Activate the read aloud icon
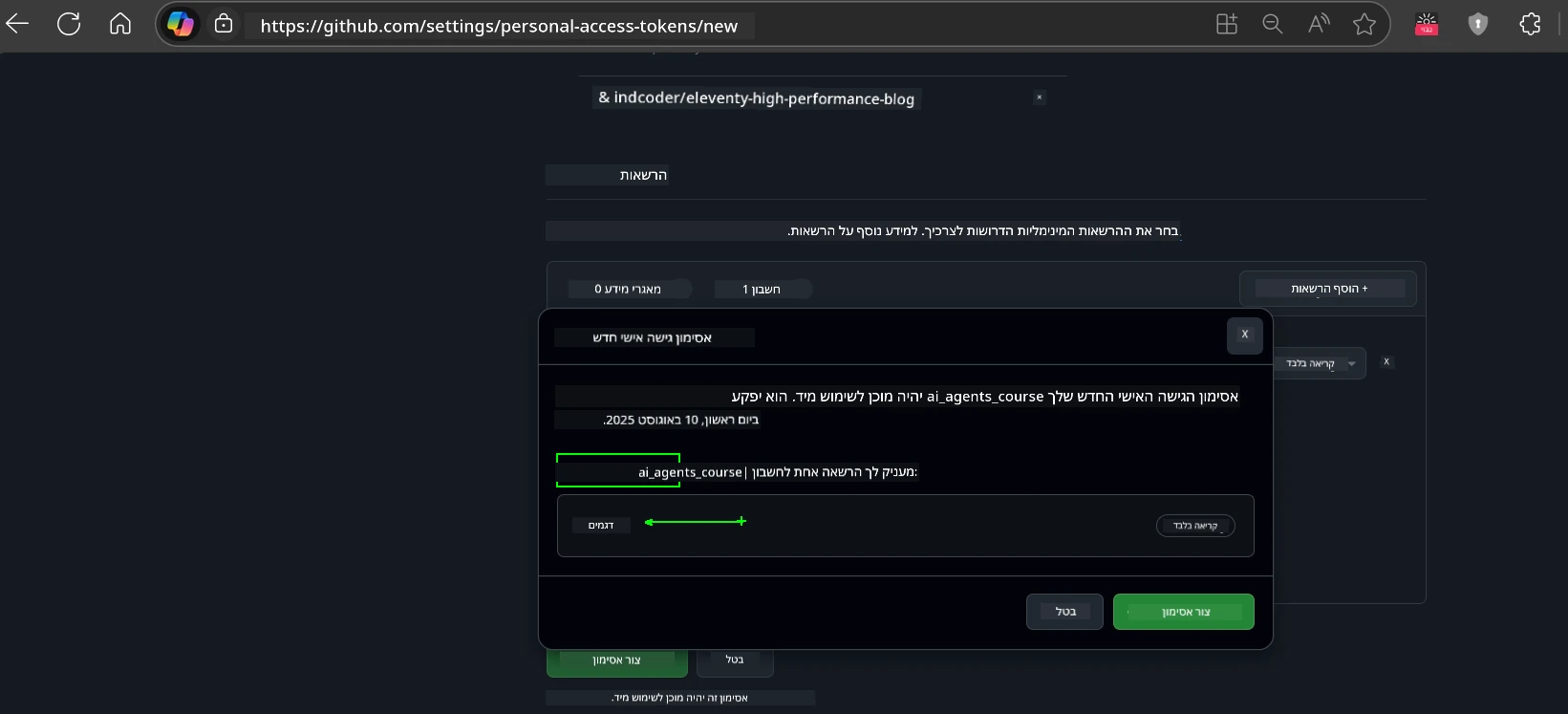The width and height of the screenshot is (1568, 714). tap(1319, 25)
